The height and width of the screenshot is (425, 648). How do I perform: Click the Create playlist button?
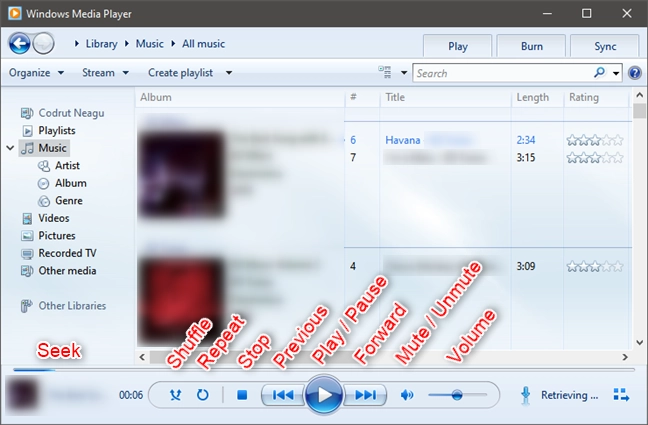[181, 73]
